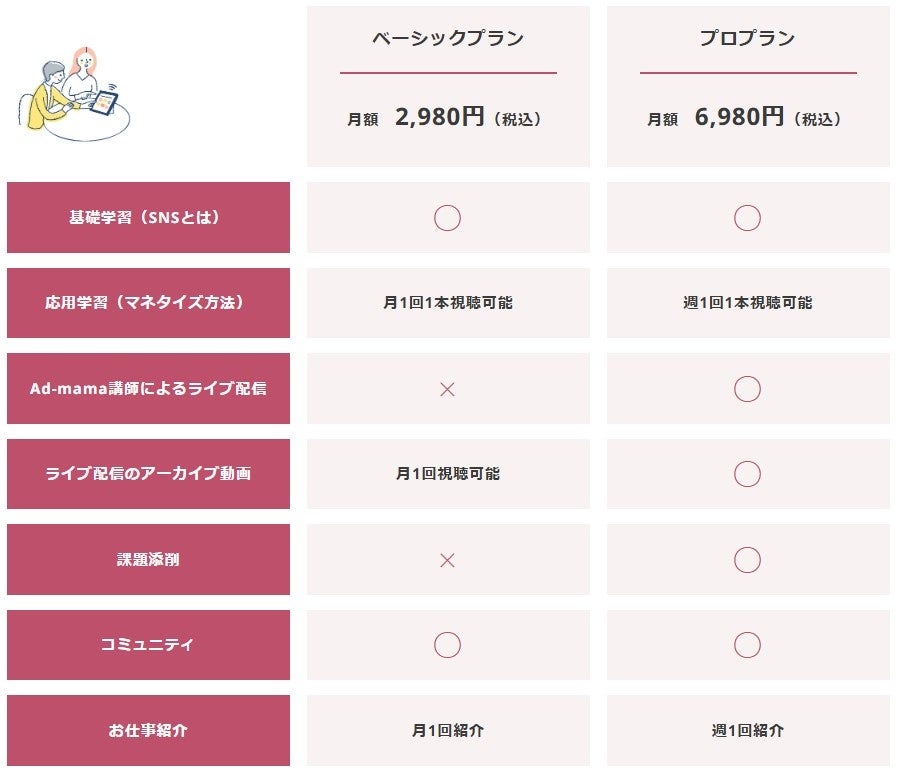910x773 pixels.
Task: Select the 基礎学習（SNSとは） row label
Action: [148, 218]
